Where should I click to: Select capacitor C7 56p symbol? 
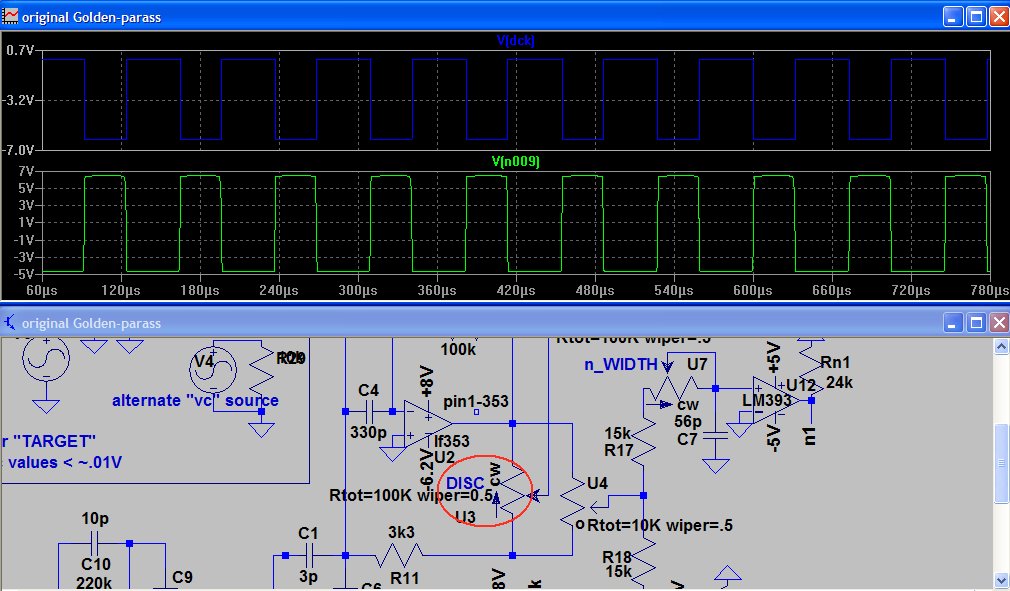point(716,436)
